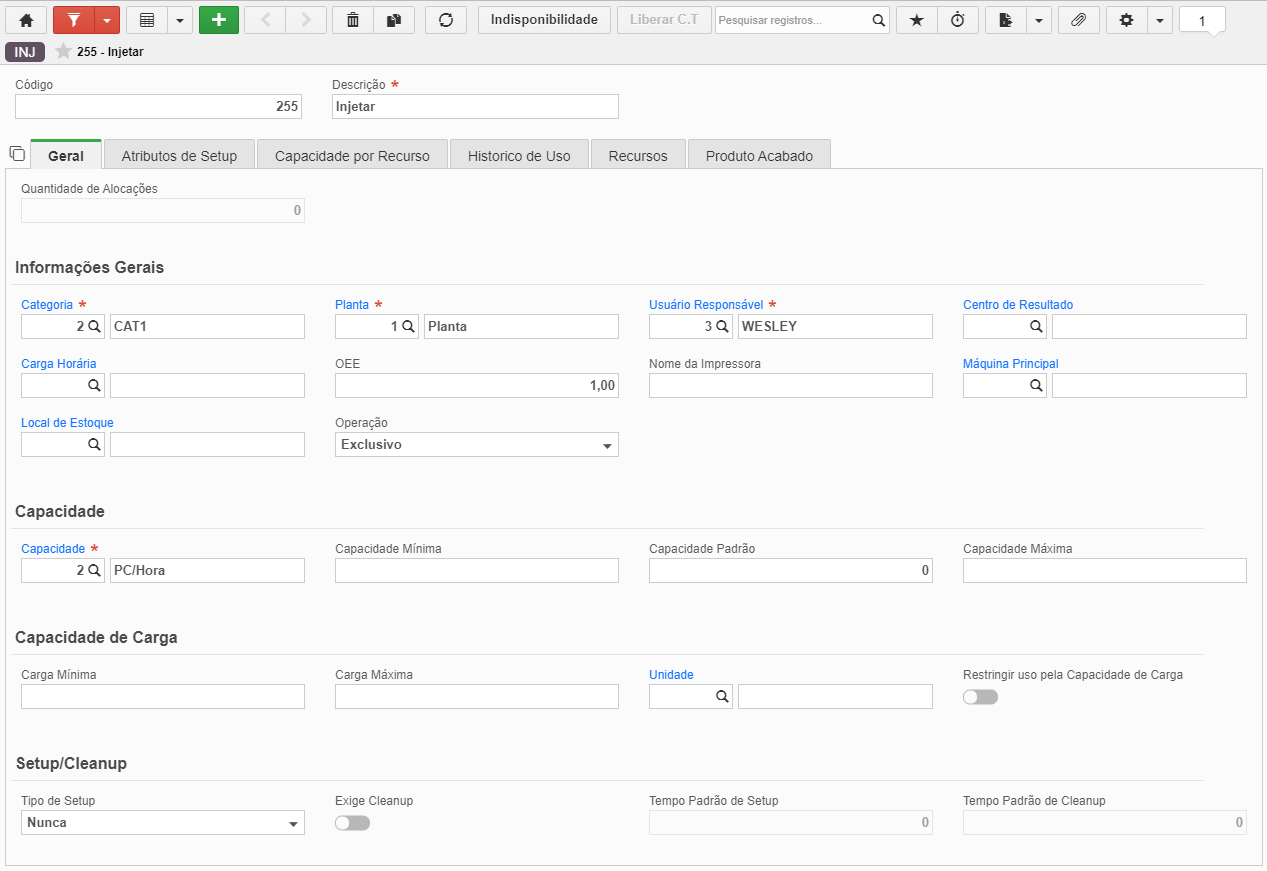Click the Categoria label link

pyautogui.click(x=47, y=305)
